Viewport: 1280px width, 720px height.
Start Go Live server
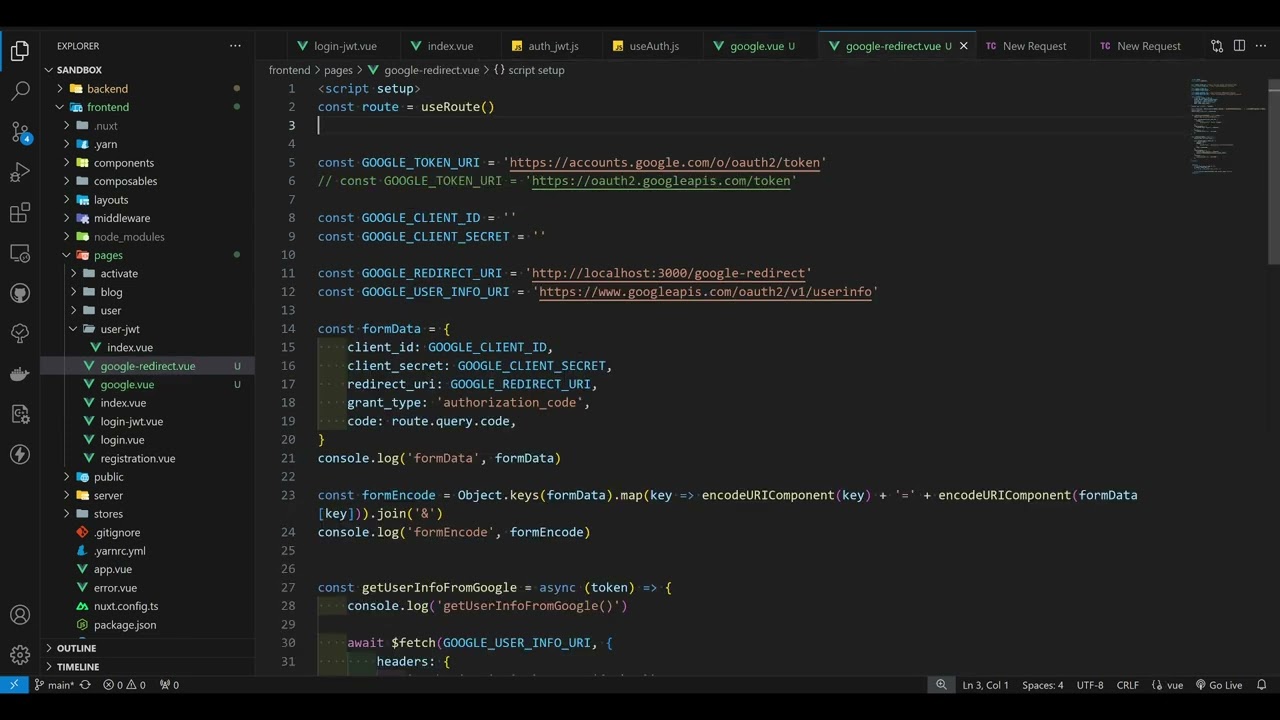coord(1218,685)
